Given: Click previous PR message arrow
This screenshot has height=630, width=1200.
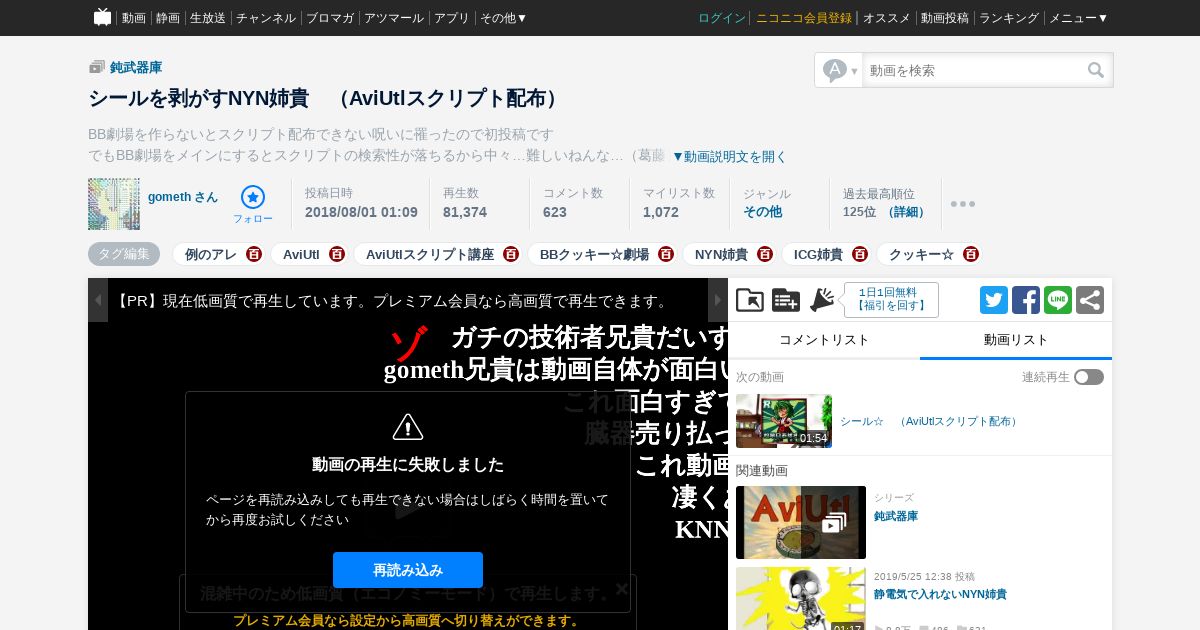Looking at the screenshot, I should point(98,300).
